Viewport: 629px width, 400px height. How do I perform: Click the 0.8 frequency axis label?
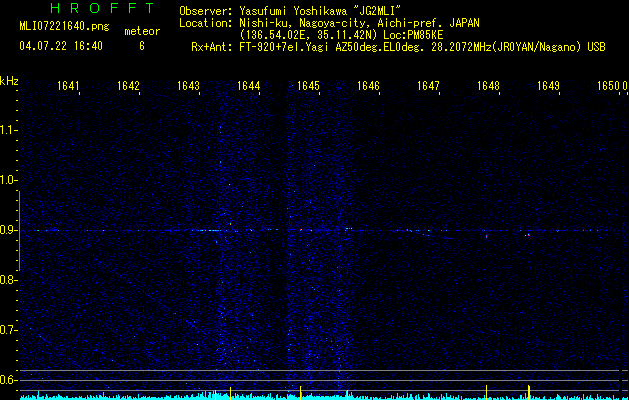pos(8,280)
